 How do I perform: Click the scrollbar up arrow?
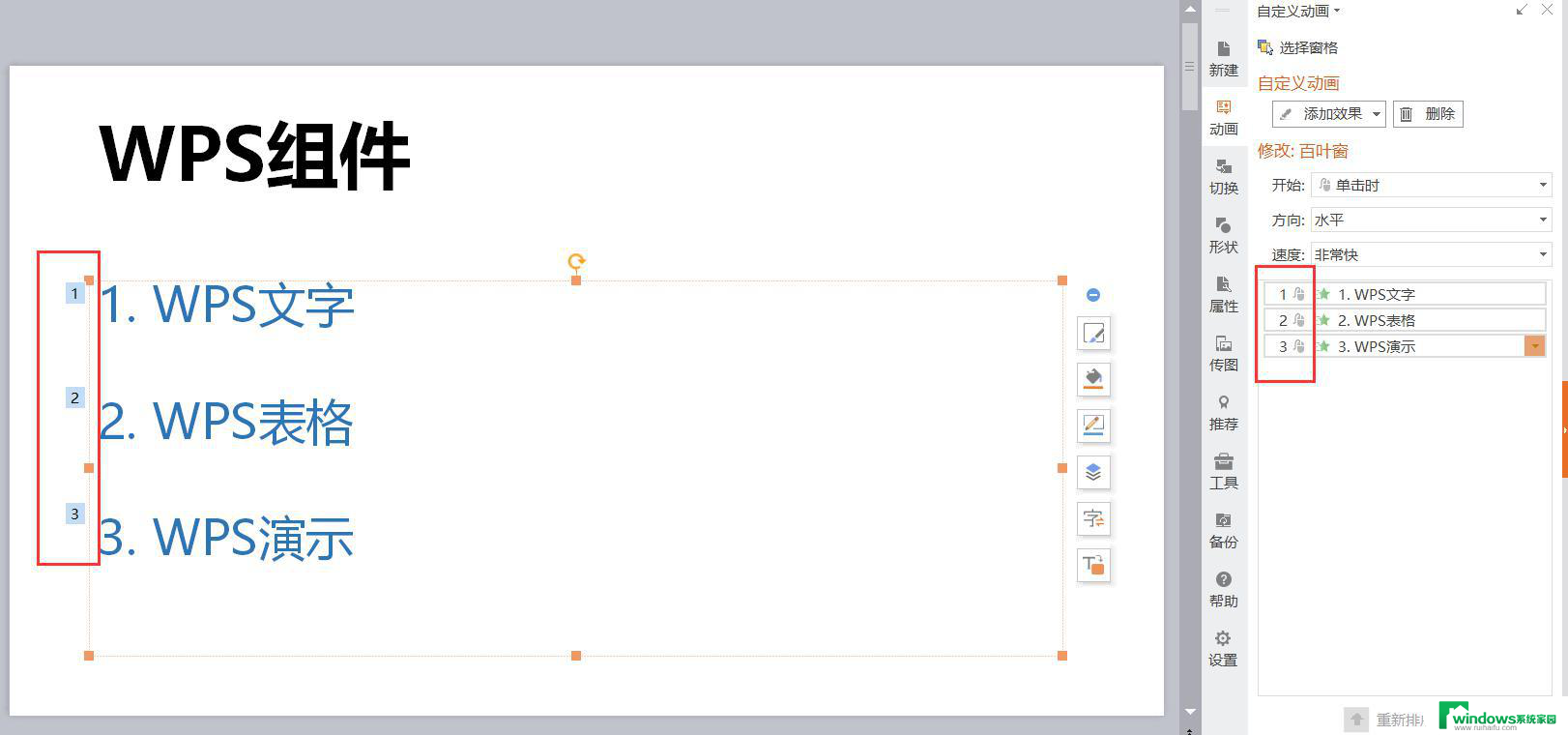click(1190, 9)
